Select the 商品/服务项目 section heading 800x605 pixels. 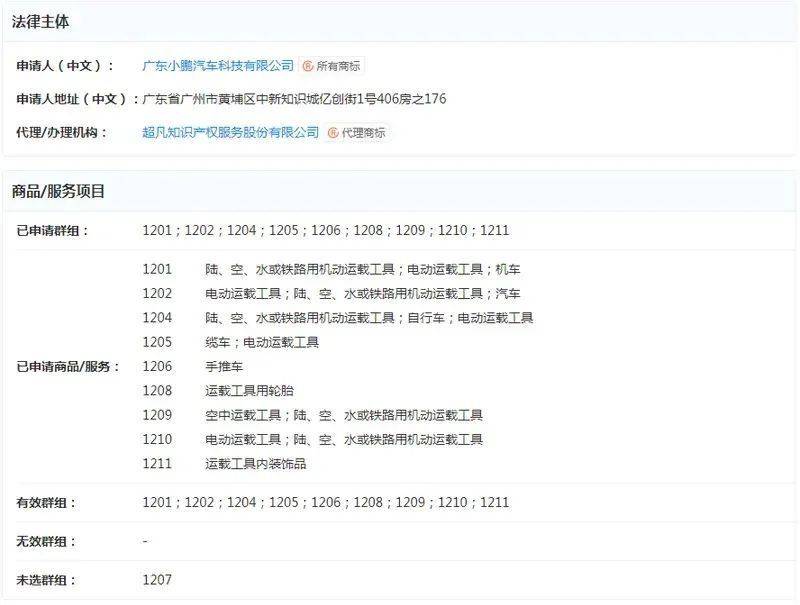click(x=58, y=191)
